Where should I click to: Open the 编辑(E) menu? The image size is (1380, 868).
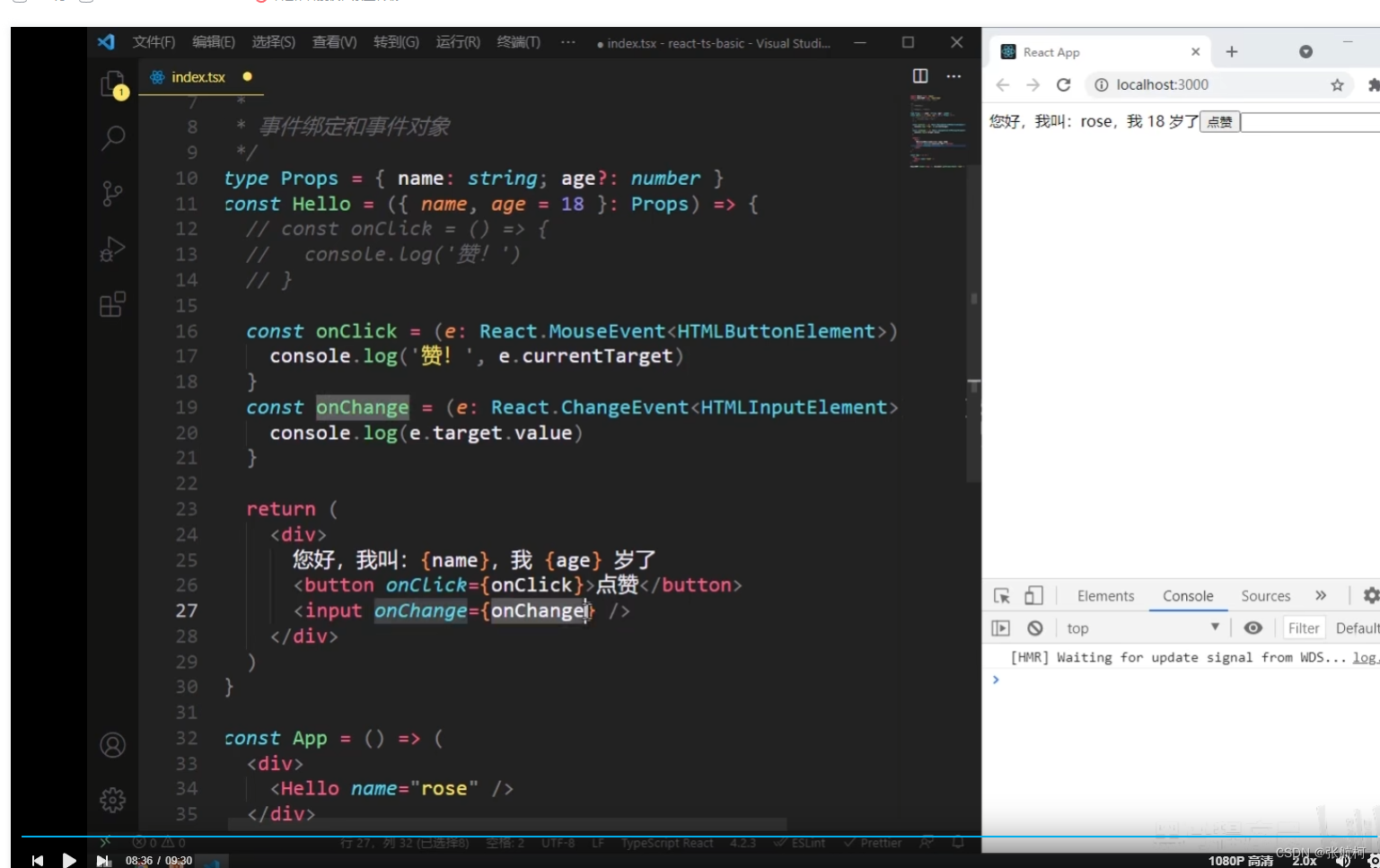point(214,42)
